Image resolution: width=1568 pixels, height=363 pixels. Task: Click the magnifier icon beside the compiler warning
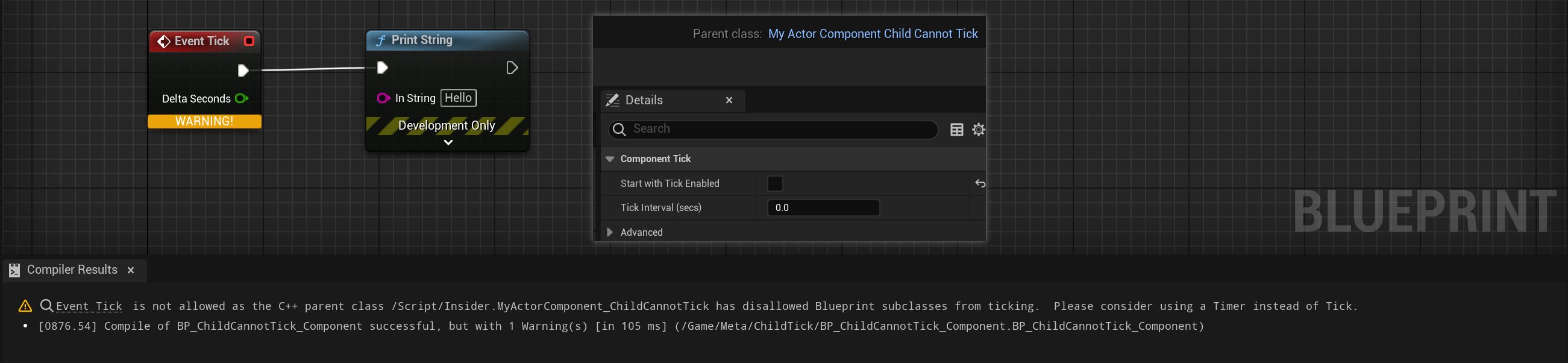(47, 306)
